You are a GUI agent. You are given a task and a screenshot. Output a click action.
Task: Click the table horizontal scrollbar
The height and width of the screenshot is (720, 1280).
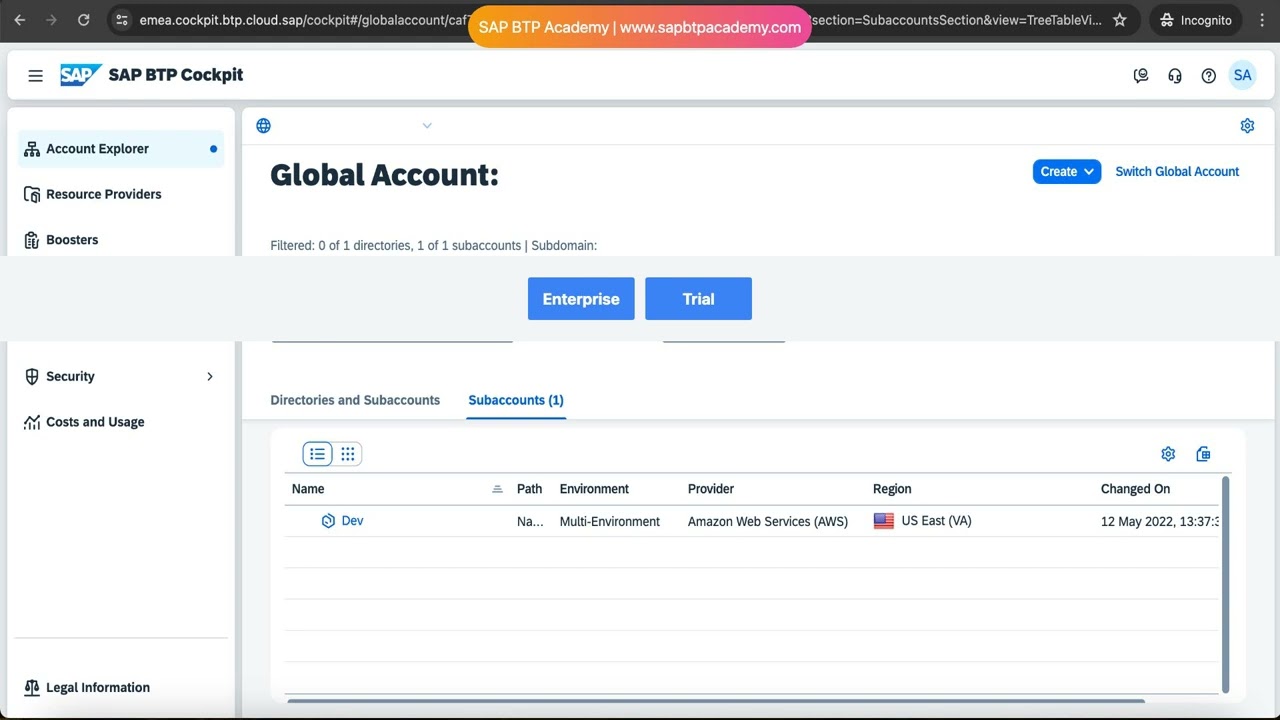716,701
